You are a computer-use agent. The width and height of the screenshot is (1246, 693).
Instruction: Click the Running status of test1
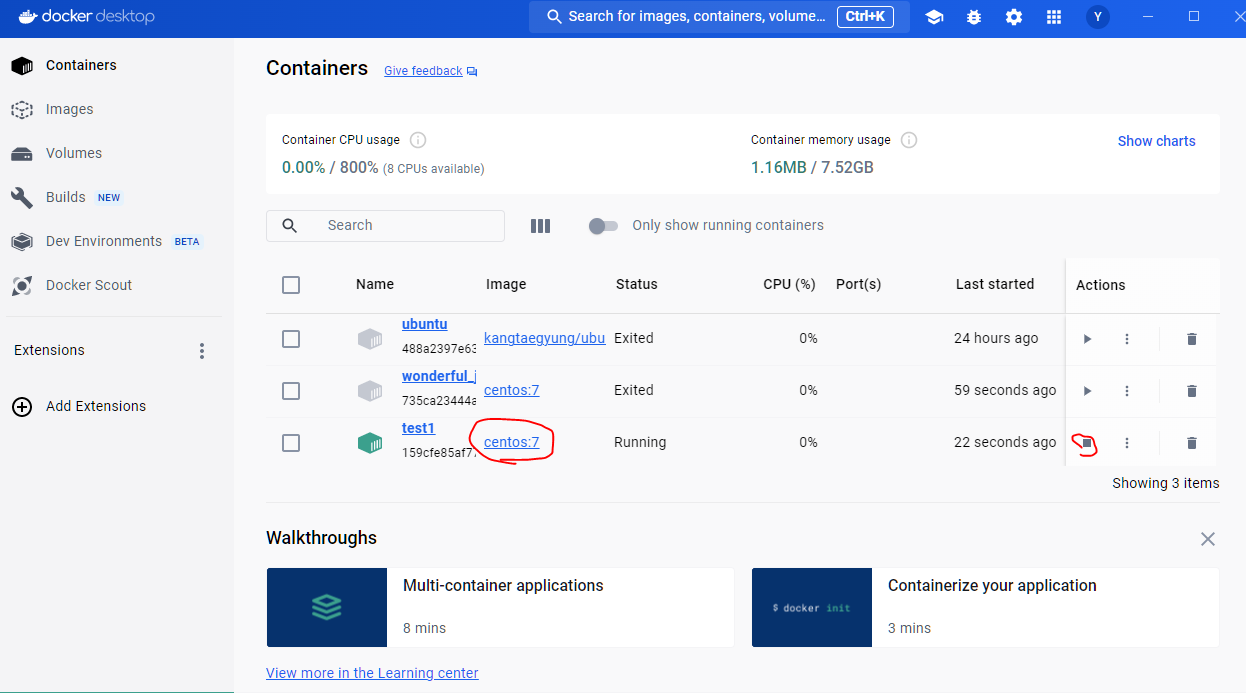[x=640, y=442]
